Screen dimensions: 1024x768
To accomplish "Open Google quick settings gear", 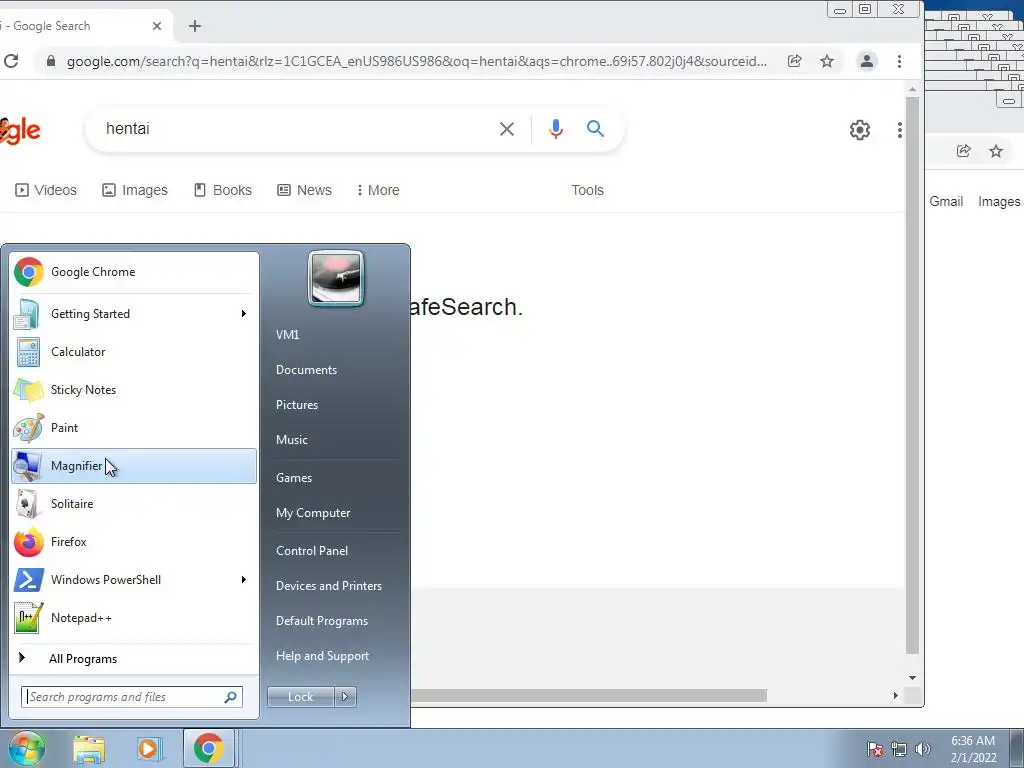I will (x=860, y=129).
